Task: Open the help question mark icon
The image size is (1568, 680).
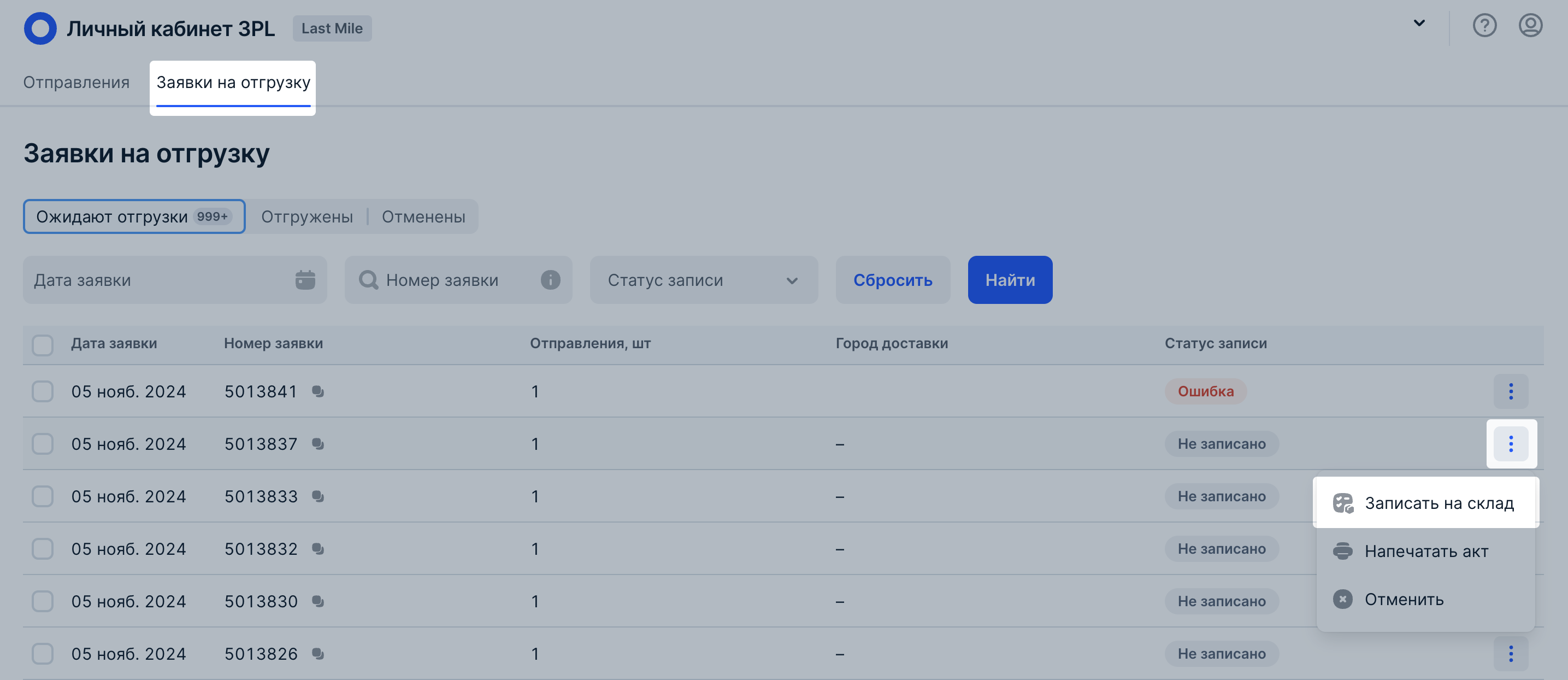Action: [x=1484, y=26]
